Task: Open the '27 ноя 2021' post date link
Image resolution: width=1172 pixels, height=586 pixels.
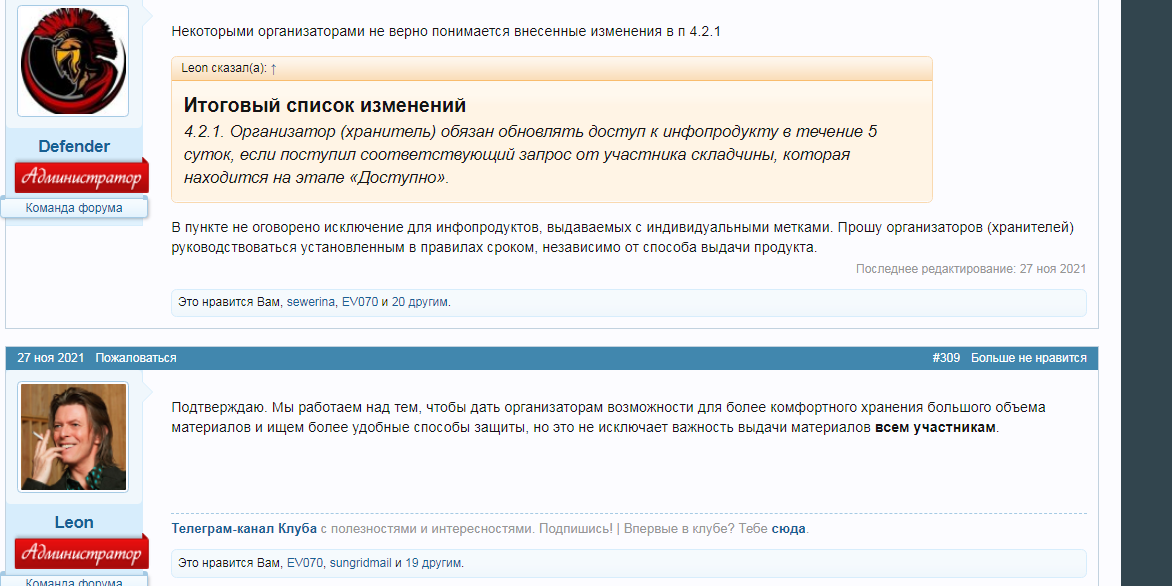Action: [51, 358]
